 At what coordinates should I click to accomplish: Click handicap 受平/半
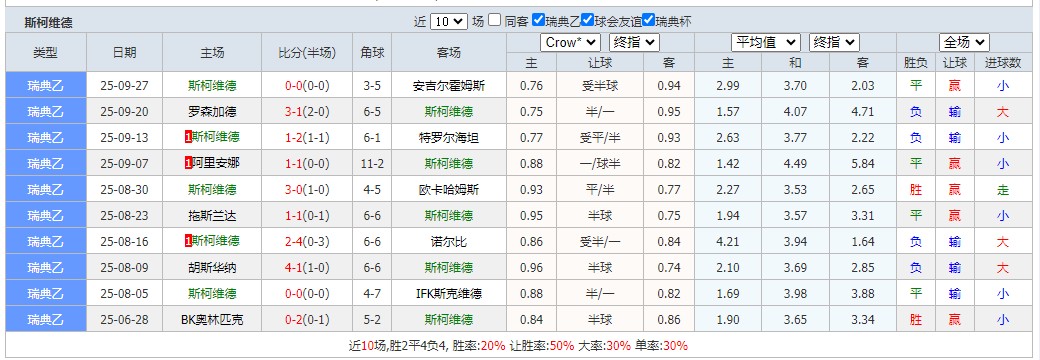(x=600, y=137)
